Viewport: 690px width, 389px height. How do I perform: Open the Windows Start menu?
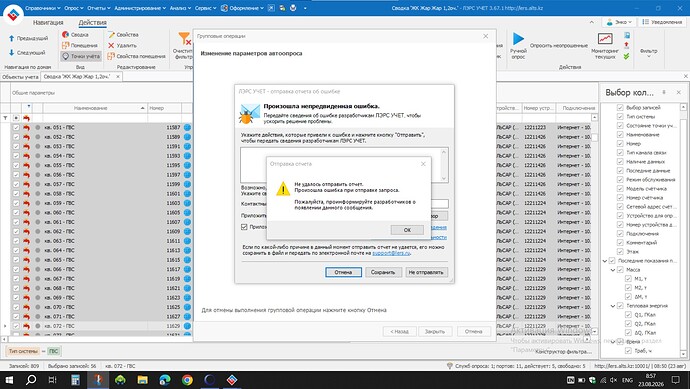coord(9,380)
